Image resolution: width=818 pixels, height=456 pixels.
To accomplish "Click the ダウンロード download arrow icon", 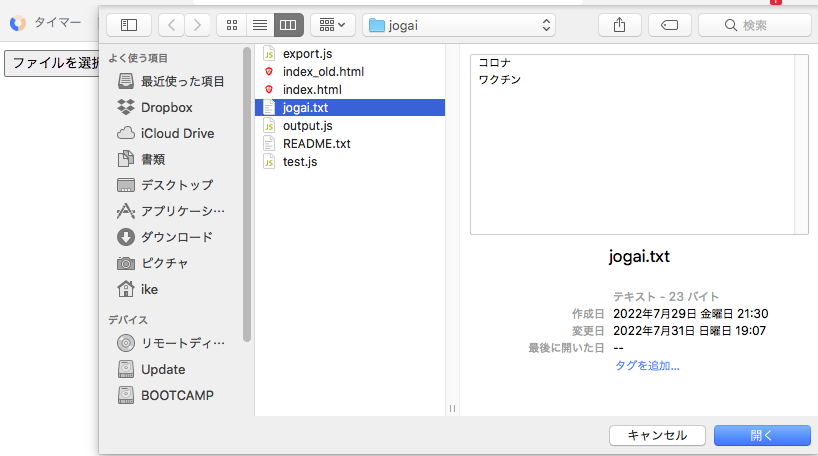I will [126, 237].
